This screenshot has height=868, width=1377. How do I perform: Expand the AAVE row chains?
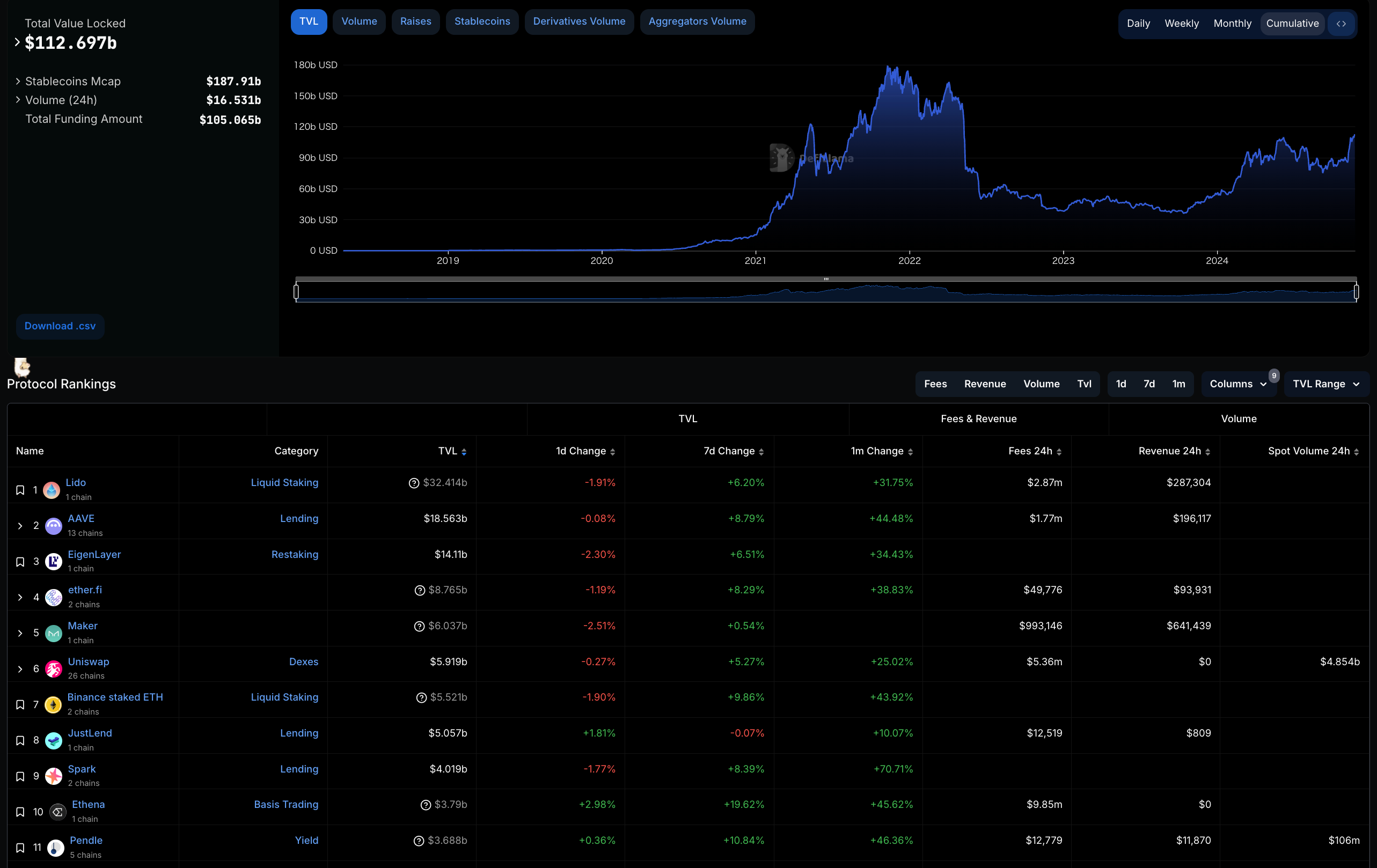pyautogui.click(x=20, y=526)
